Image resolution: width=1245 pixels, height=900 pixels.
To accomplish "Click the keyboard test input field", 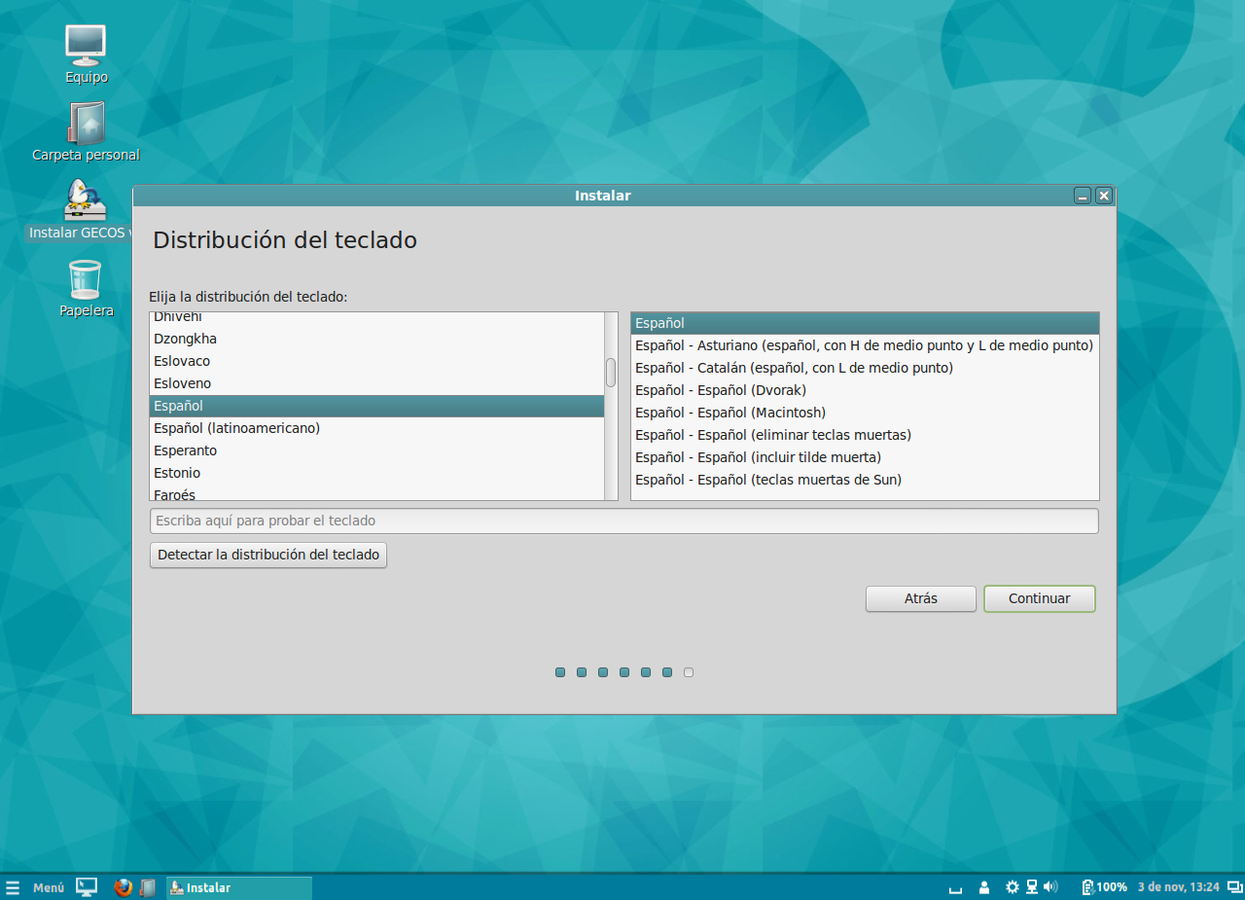I will coord(623,521).
